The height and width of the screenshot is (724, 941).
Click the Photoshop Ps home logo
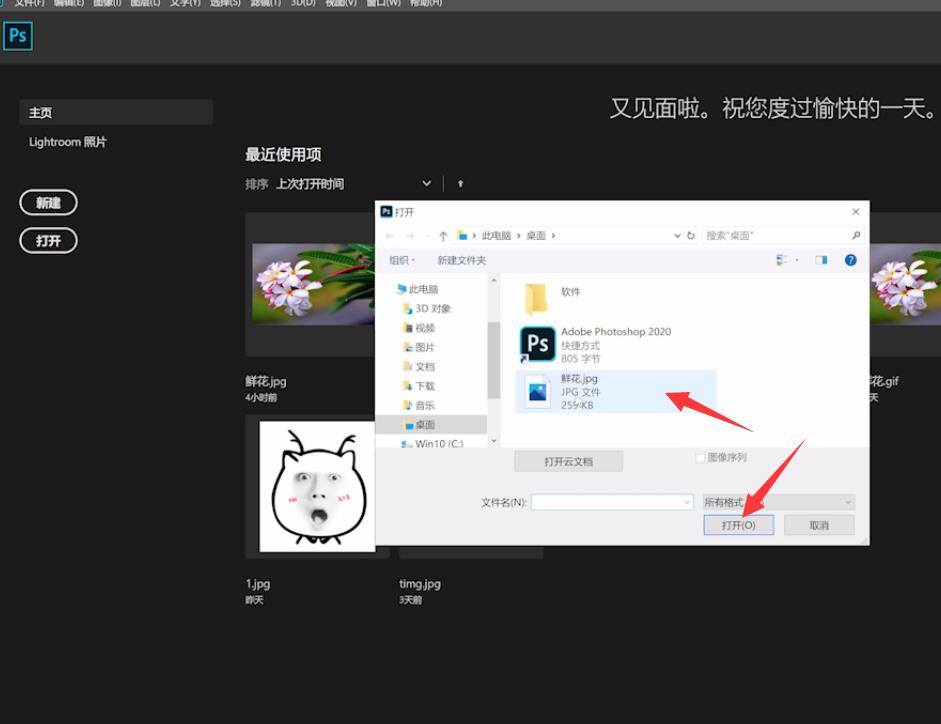(17, 36)
